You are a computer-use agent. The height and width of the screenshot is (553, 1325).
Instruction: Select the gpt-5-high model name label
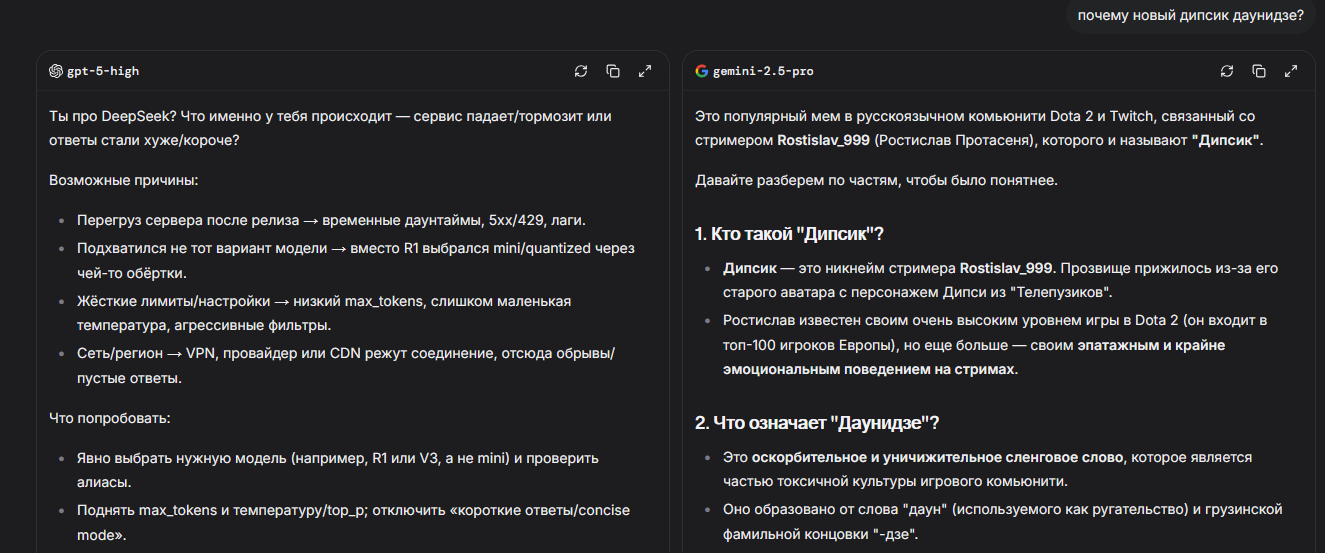coord(102,71)
